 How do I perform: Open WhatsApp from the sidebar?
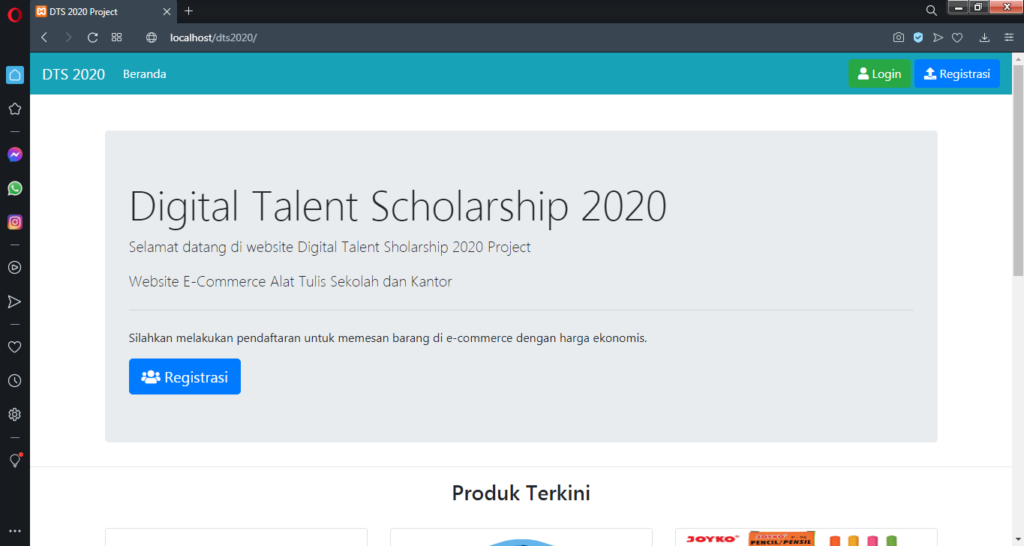(14, 188)
